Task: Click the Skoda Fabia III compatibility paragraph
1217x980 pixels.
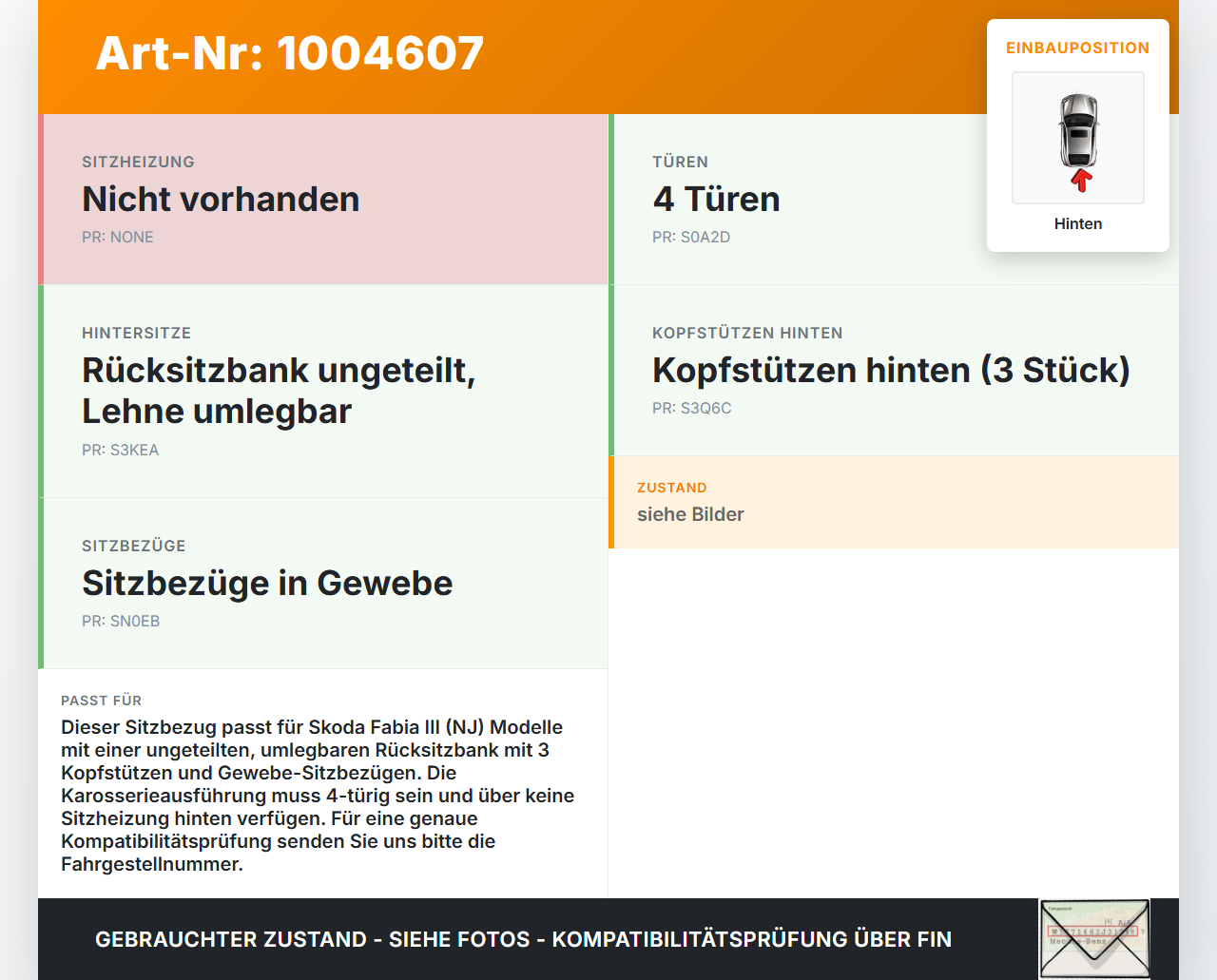Action: (x=318, y=796)
